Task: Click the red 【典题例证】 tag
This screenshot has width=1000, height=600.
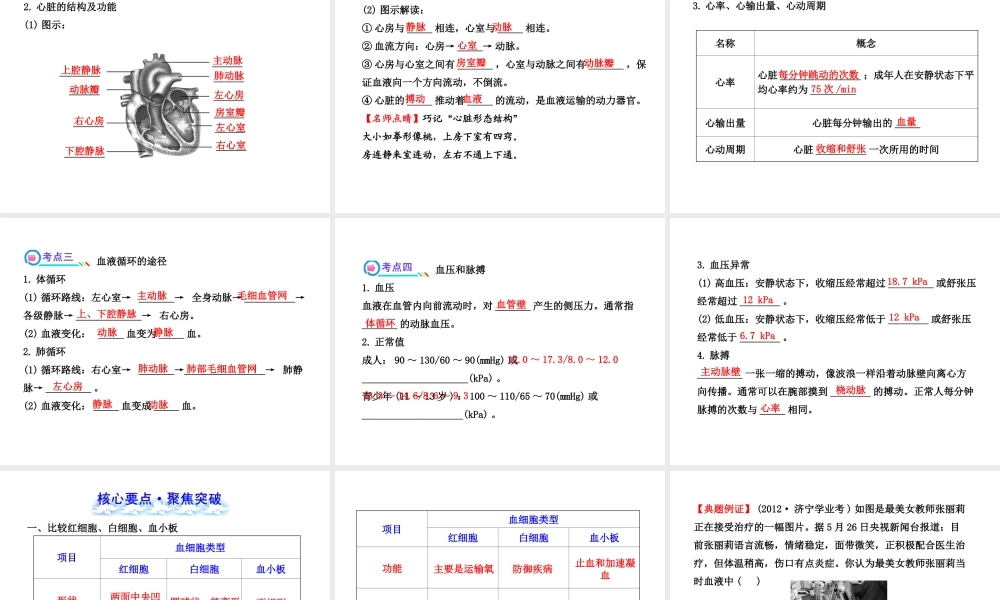Action: pos(723,509)
